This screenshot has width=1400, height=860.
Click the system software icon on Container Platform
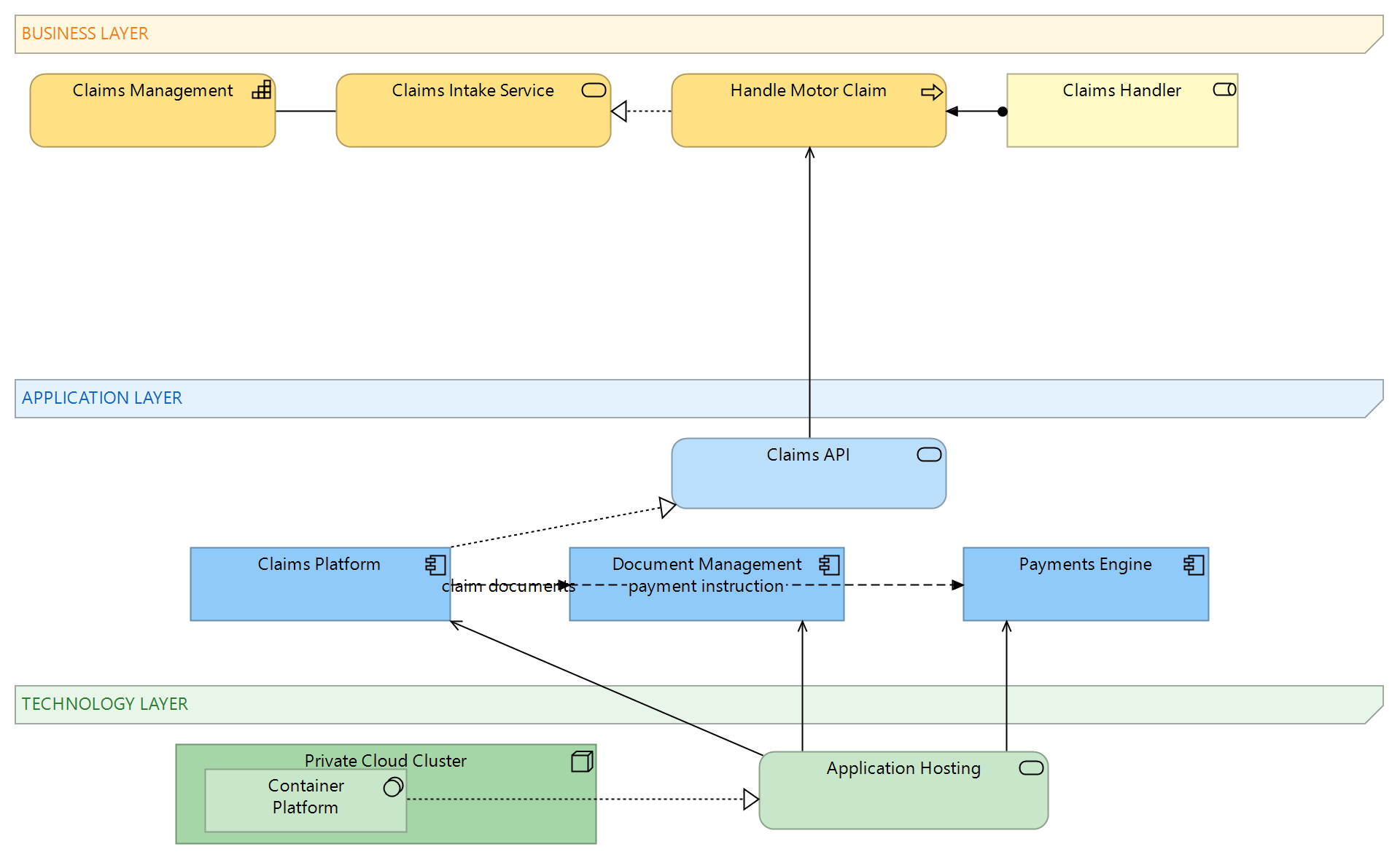click(x=393, y=786)
